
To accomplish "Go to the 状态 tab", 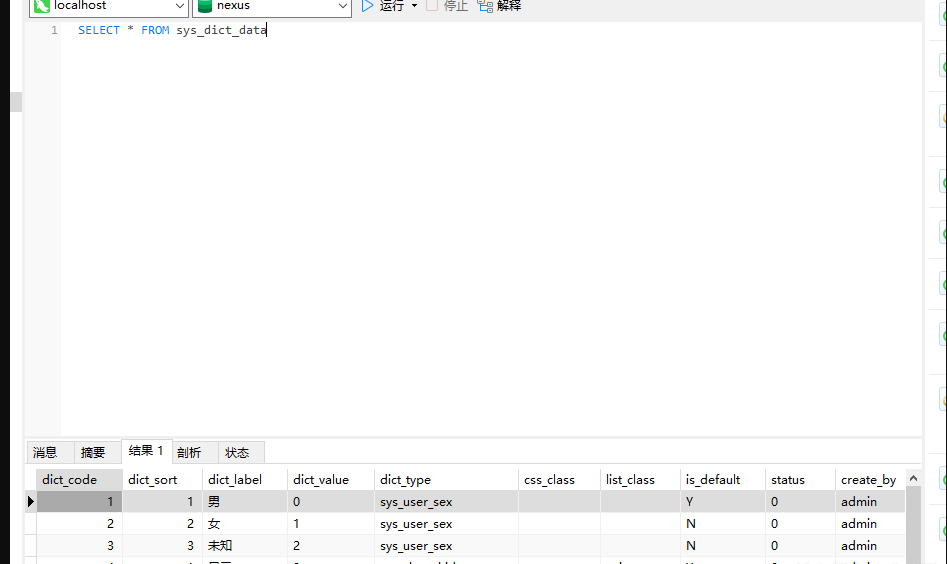I will 237,452.
